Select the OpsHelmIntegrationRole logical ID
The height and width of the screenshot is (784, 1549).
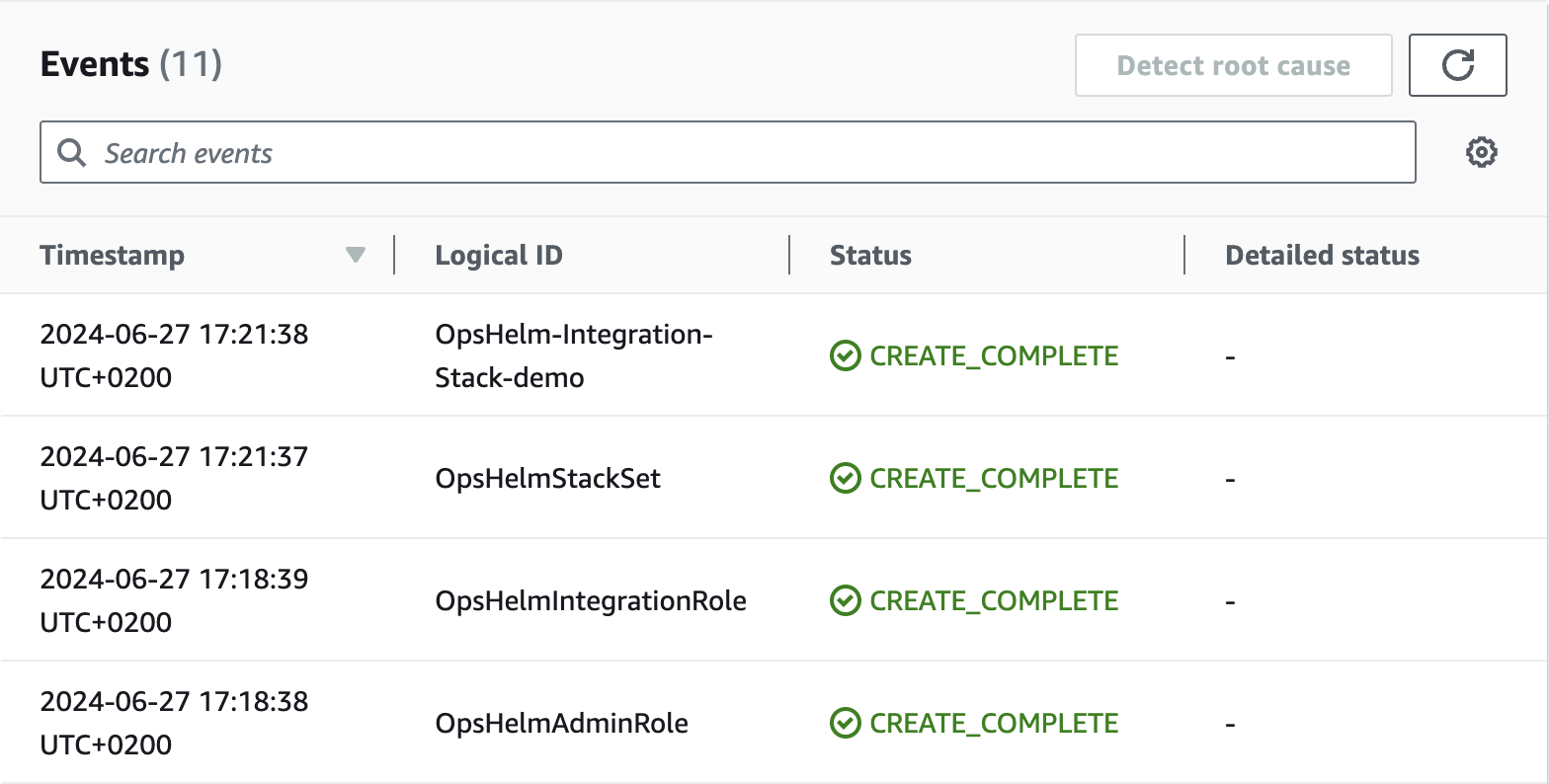click(x=591, y=601)
